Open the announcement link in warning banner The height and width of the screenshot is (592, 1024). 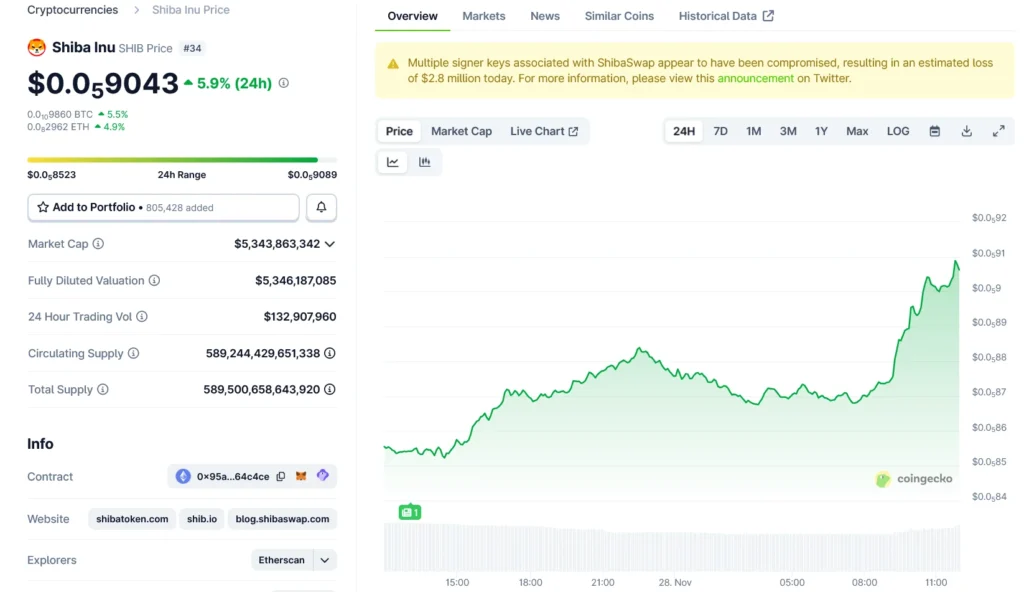point(755,78)
